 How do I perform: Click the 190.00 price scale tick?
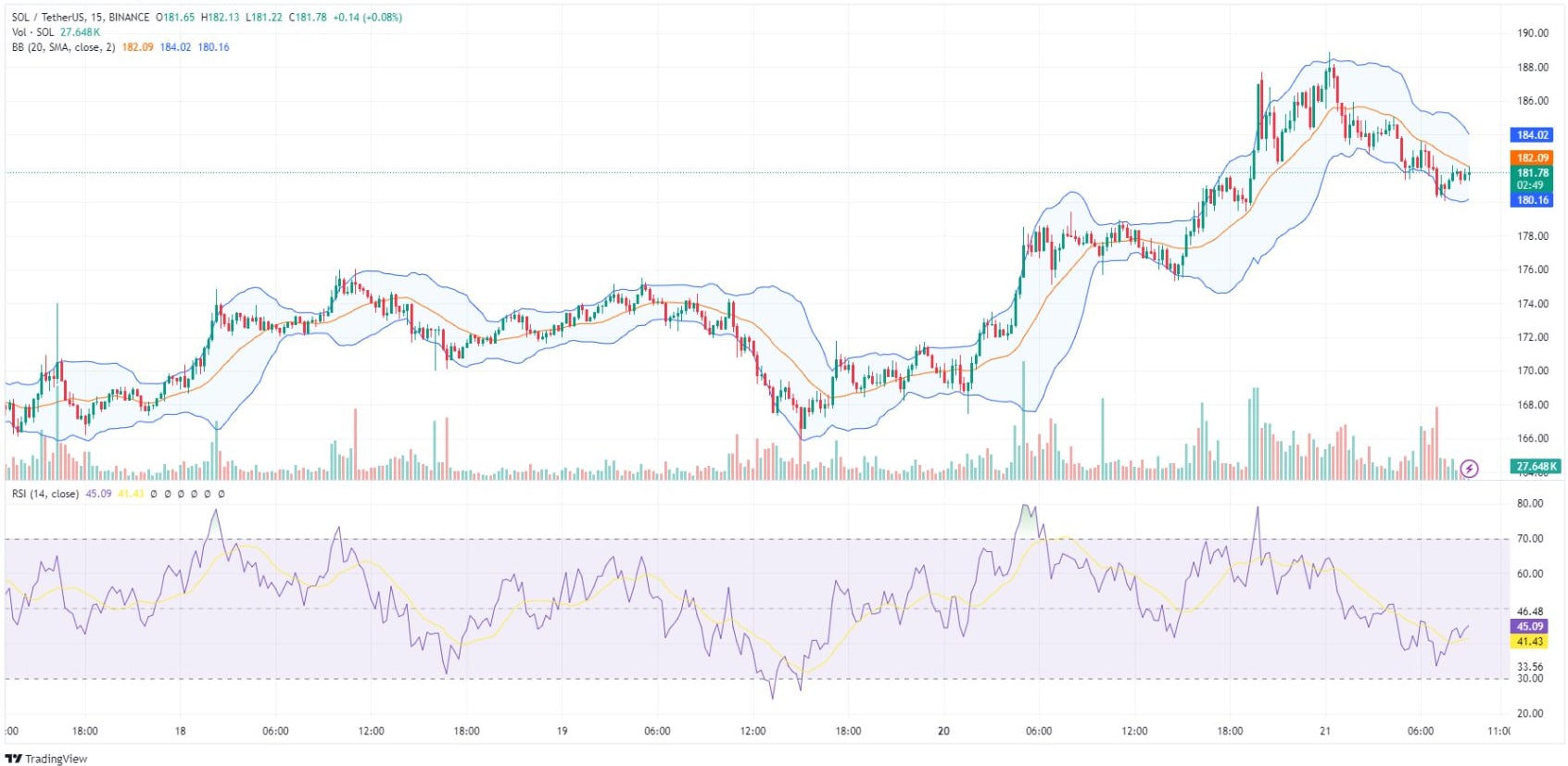(1533, 33)
